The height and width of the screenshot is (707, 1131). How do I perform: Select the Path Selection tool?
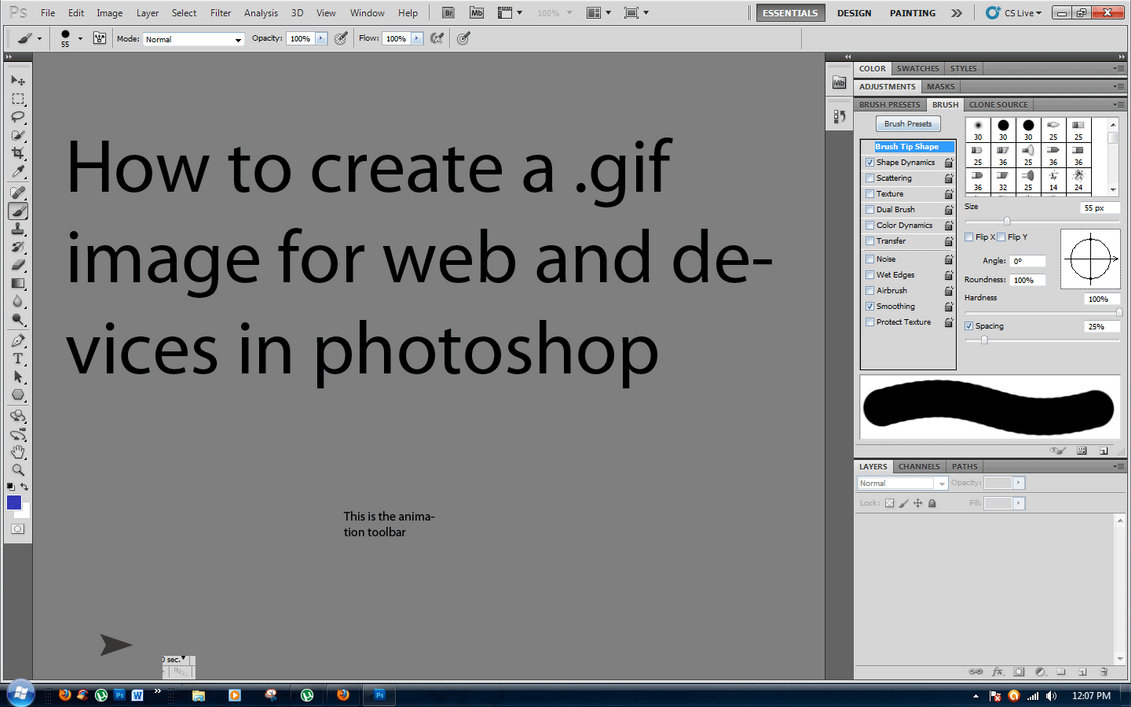(x=17, y=377)
